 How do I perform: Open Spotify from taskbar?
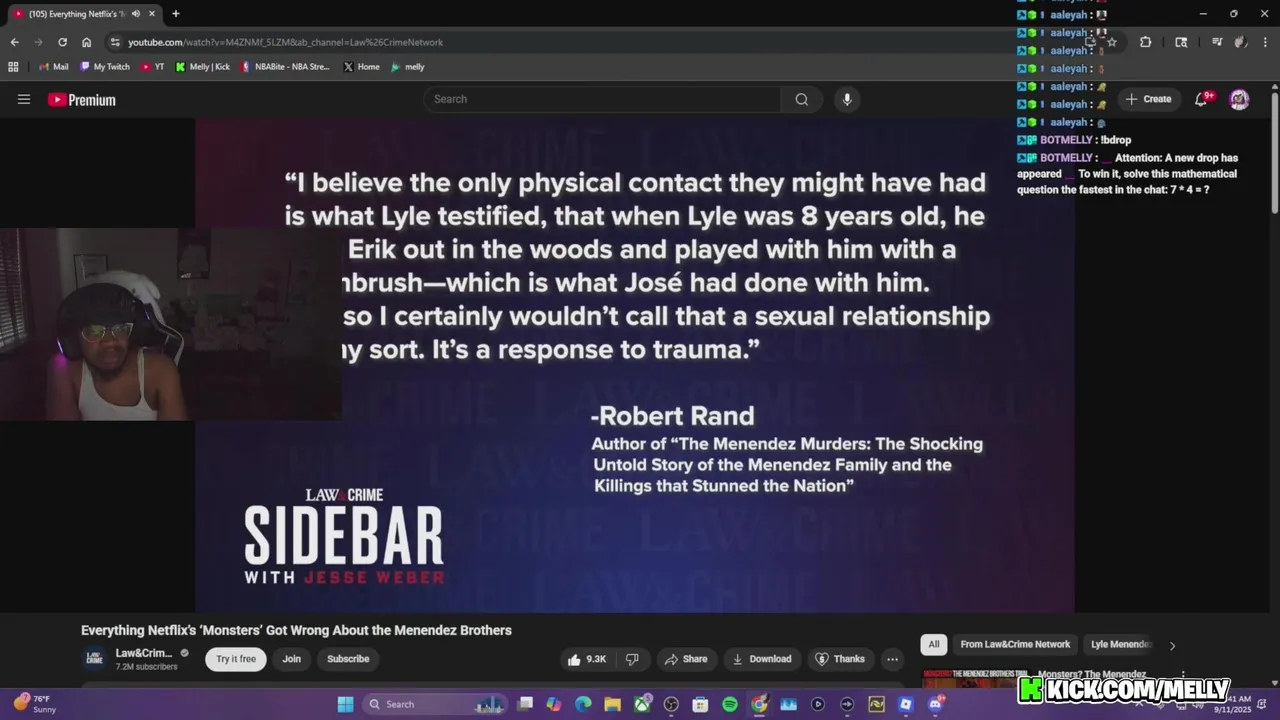coord(730,704)
